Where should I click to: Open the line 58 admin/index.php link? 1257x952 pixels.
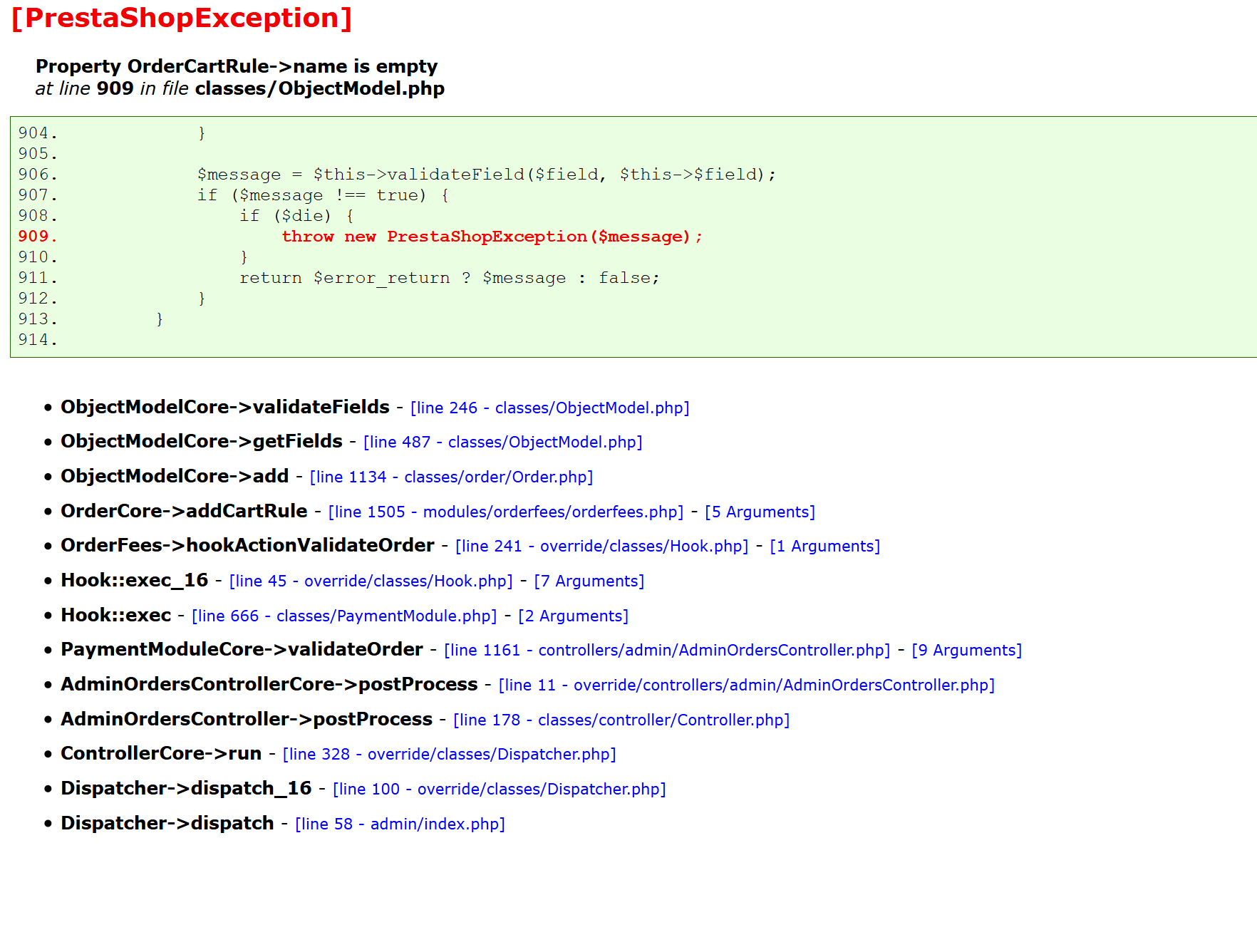pos(400,824)
